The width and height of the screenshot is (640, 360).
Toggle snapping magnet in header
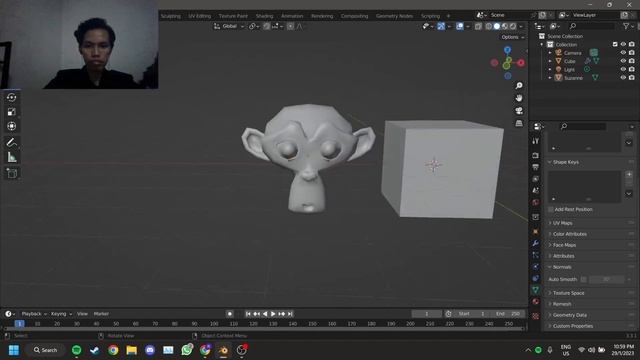pos(267,27)
